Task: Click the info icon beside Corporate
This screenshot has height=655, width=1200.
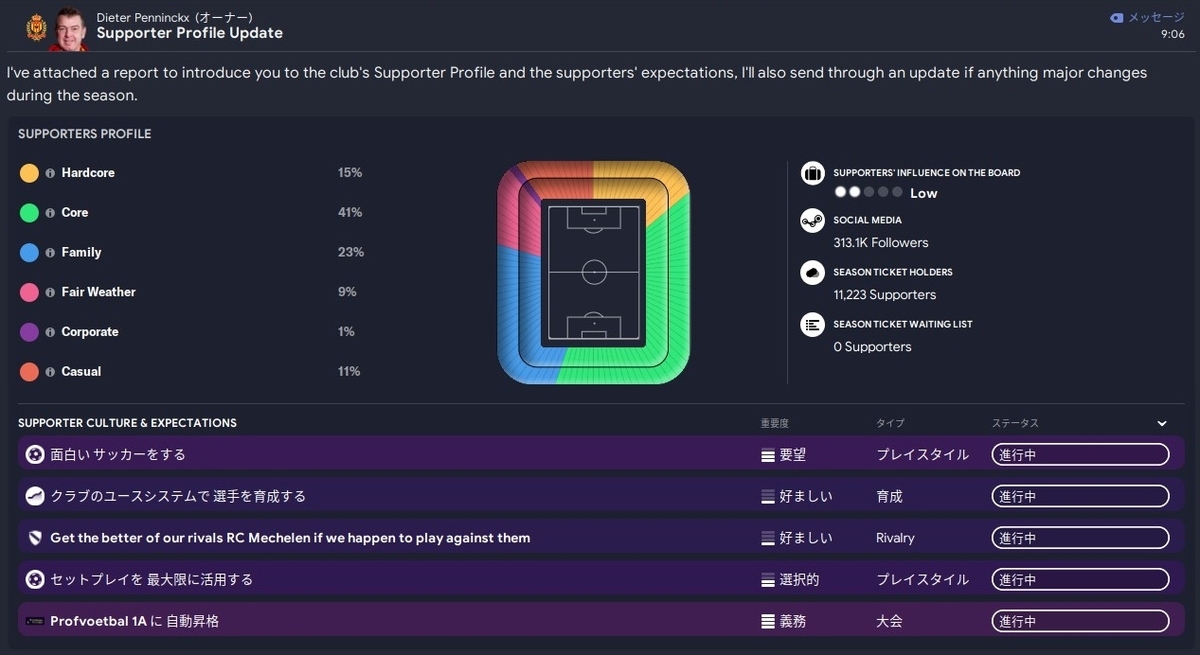Action: [x=50, y=332]
